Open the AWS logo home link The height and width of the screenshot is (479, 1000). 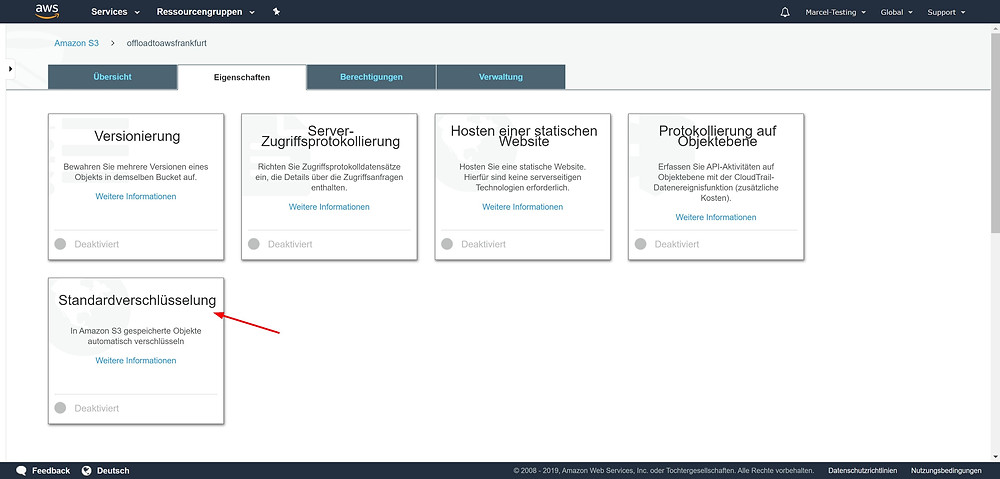[x=47, y=11]
